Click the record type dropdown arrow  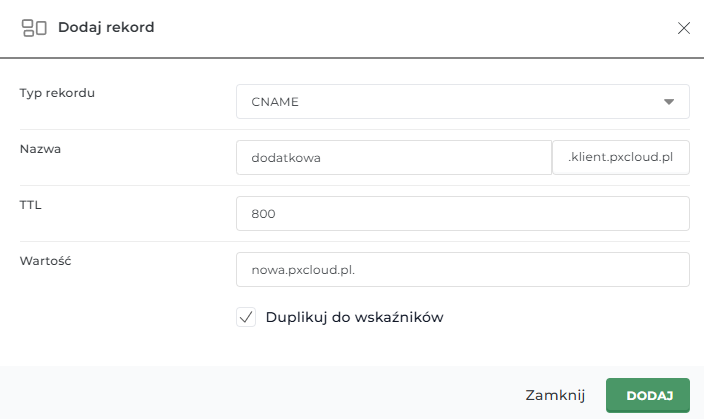pyautogui.click(x=668, y=102)
